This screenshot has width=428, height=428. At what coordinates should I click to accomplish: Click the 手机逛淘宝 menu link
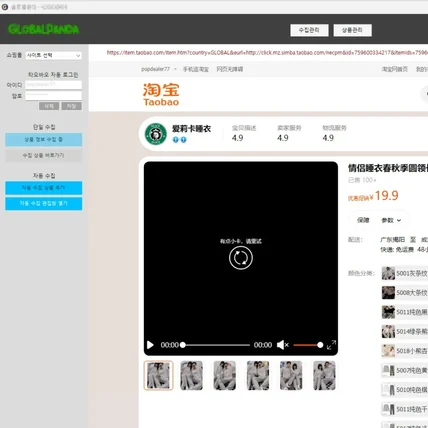click(196, 69)
